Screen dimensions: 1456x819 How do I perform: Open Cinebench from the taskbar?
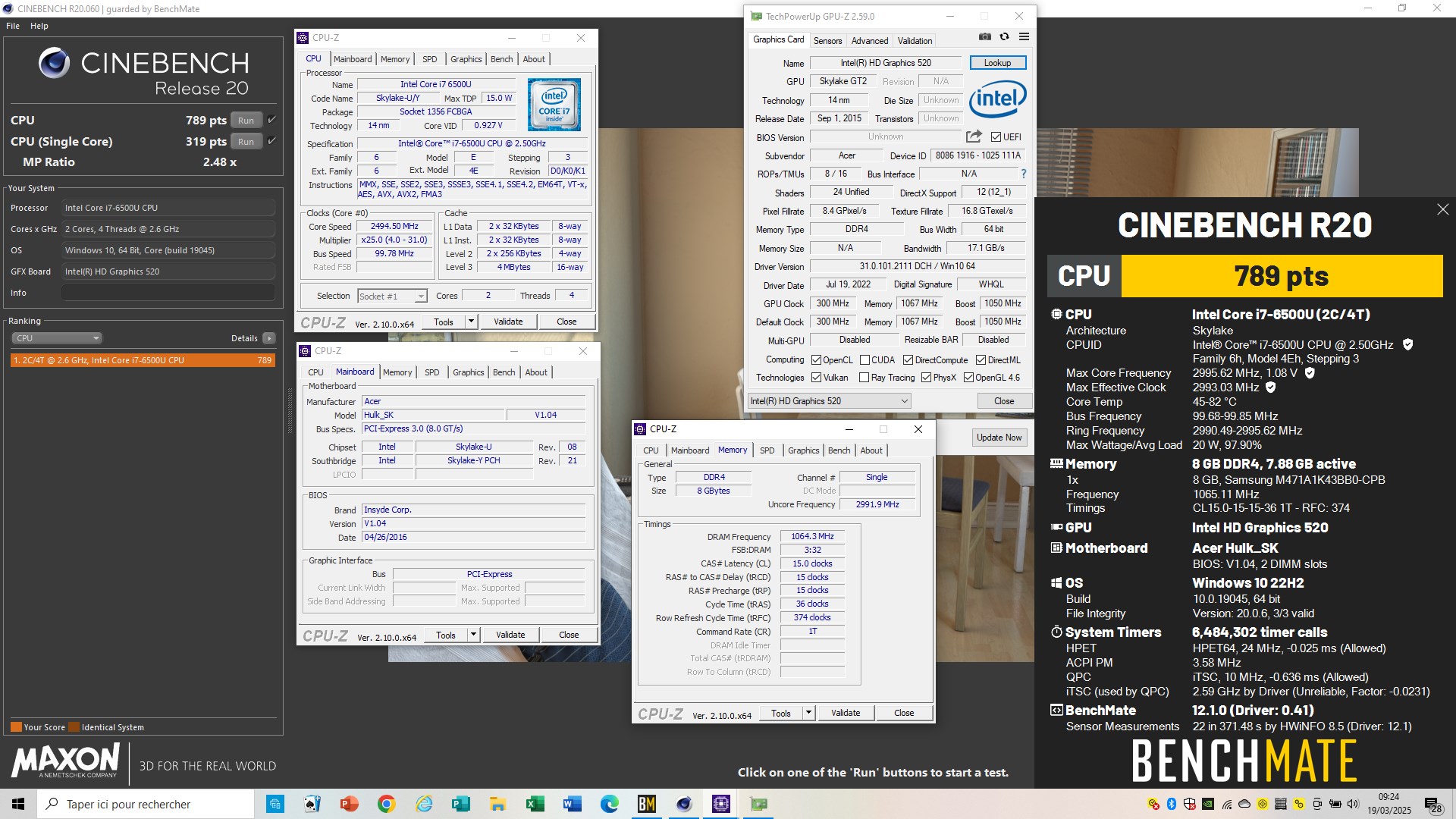(684, 804)
